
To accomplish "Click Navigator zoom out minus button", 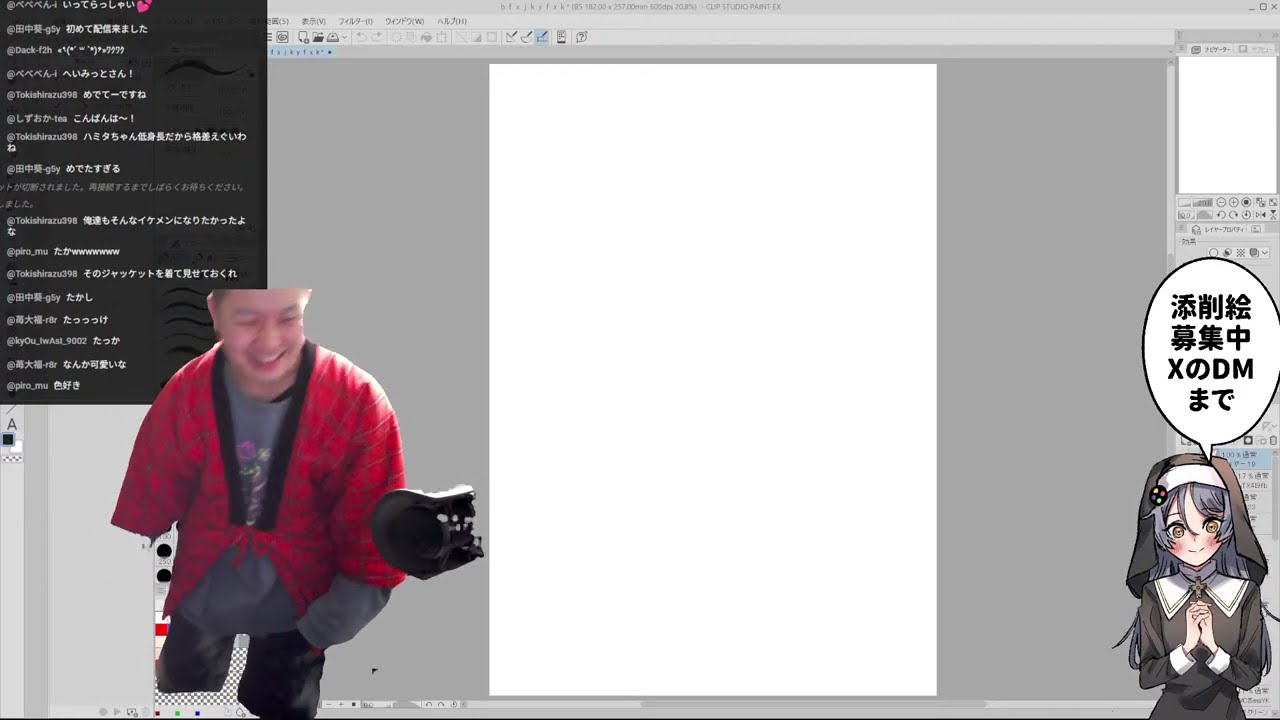I will coord(1221,202).
